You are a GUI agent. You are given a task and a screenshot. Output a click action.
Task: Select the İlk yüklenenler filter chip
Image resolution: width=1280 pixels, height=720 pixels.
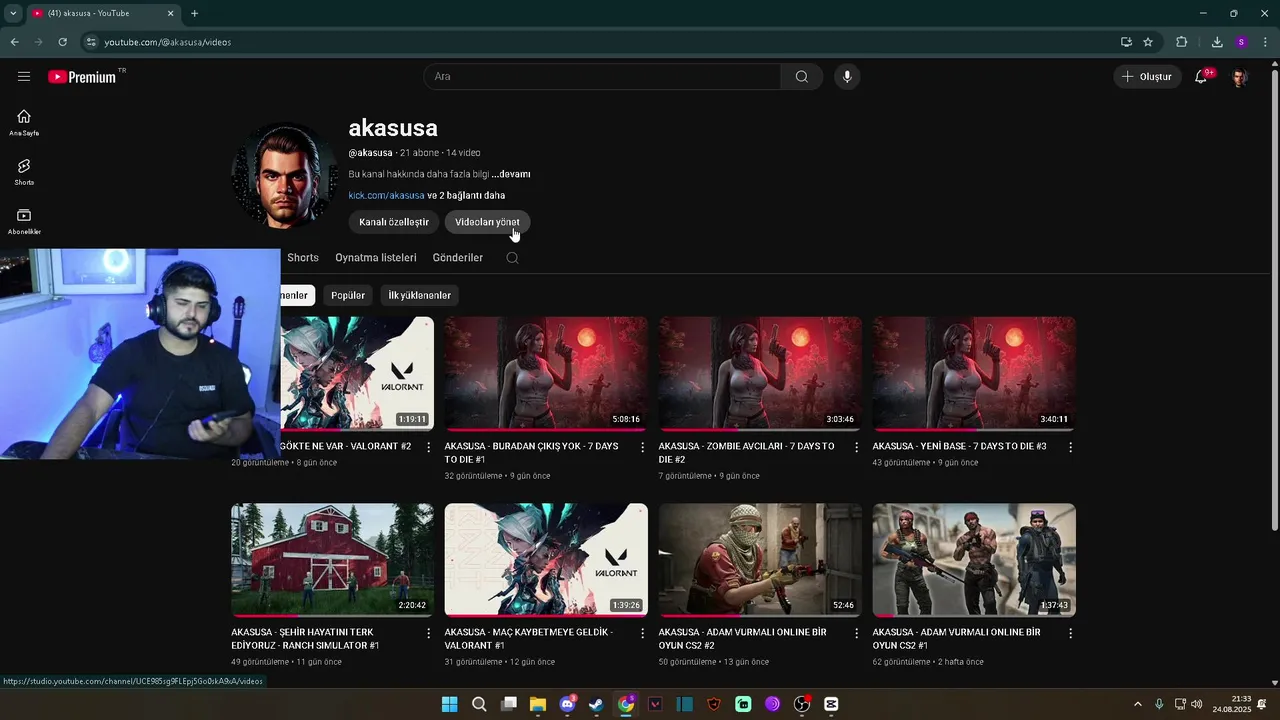click(x=420, y=295)
